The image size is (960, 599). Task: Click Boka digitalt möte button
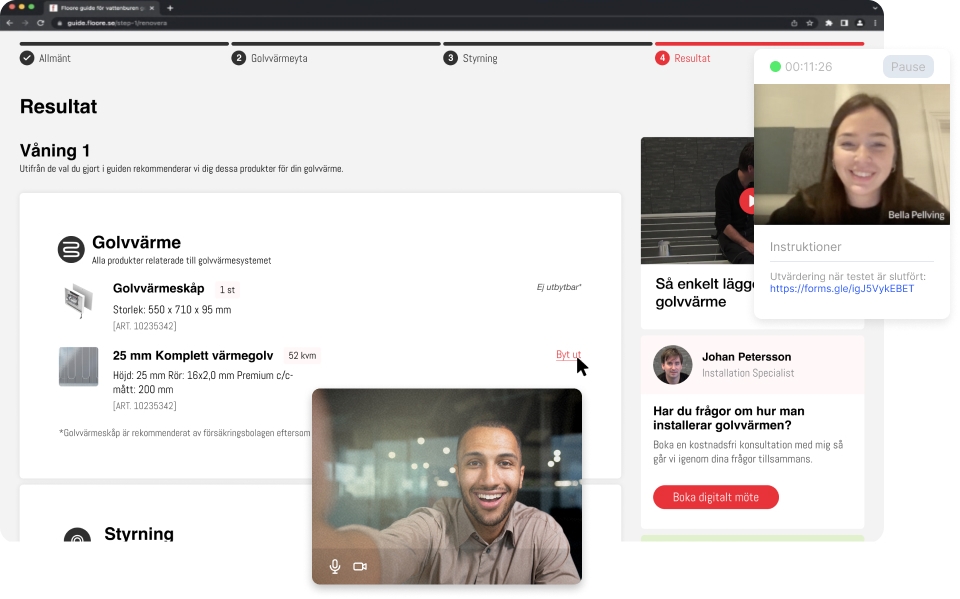click(716, 497)
